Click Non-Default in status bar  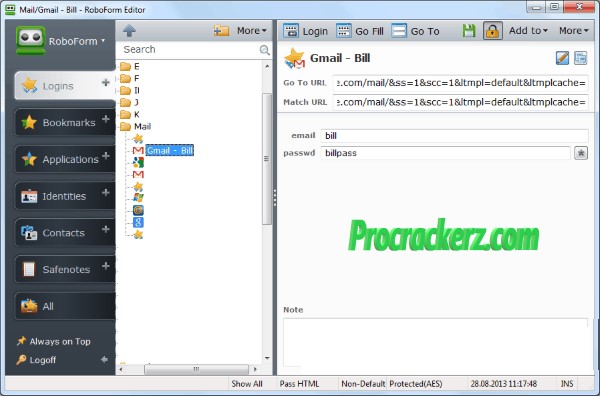point(363,384)
